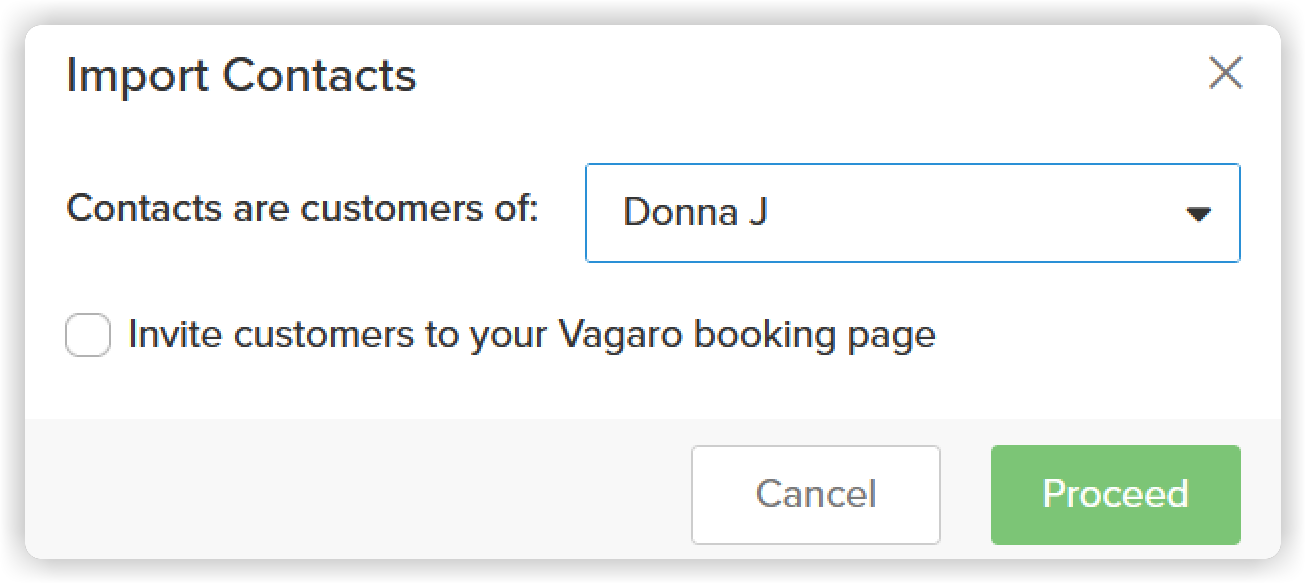Click the caret icon in the Donna J field
Screen dimensions: 1306x584
click(1198, 214)
